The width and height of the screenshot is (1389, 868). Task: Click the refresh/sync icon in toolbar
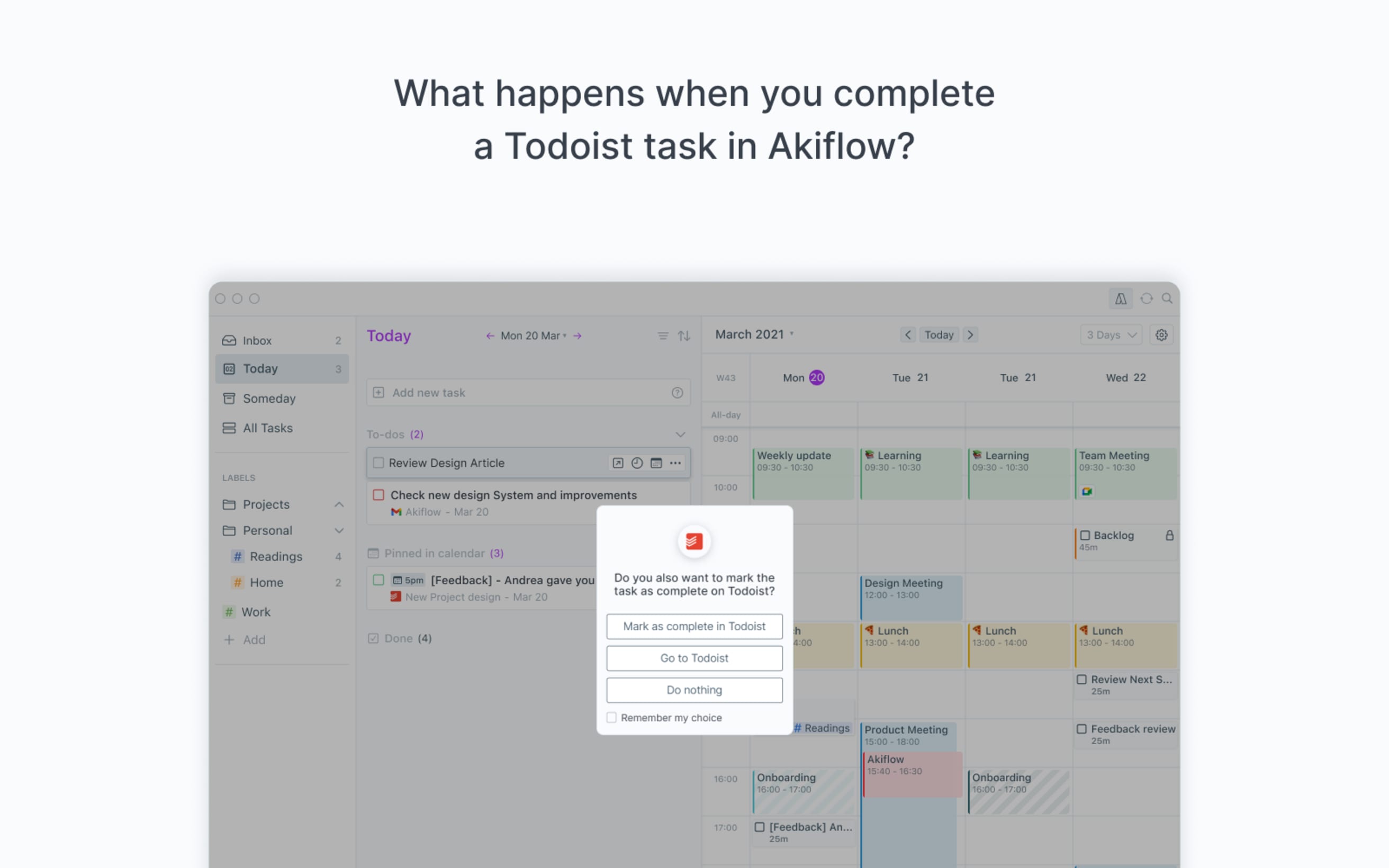[1146, 299]
